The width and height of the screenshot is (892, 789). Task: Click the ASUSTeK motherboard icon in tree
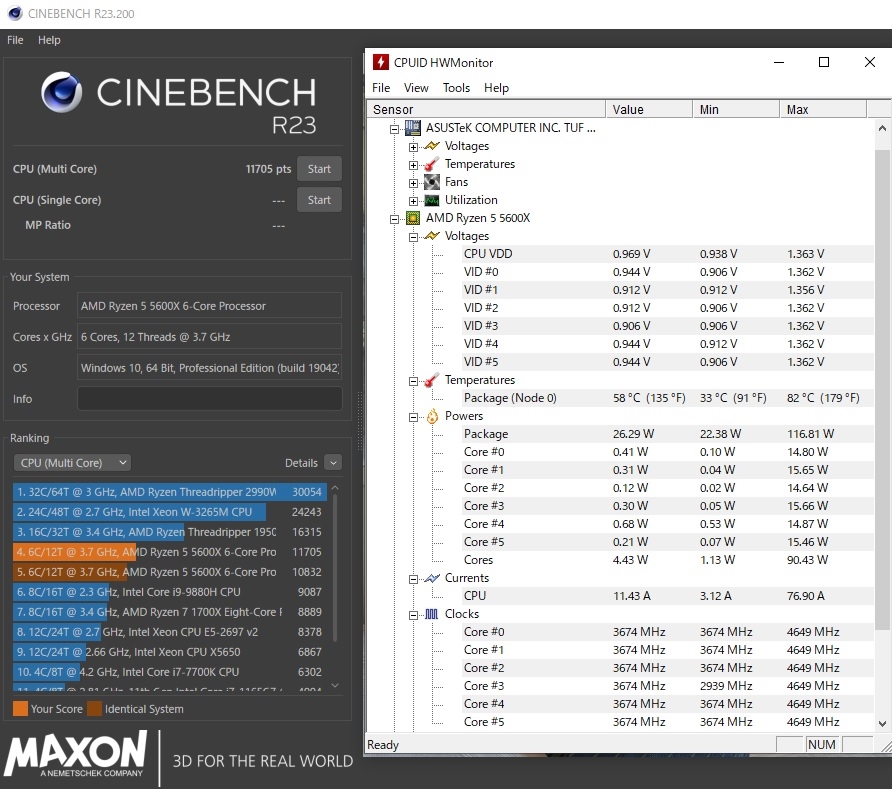point(413,128)
